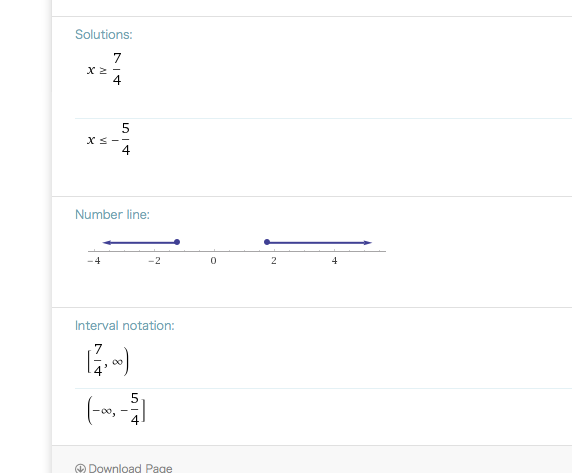Click the Download Page circular arrow icon
Viewport: 572px width, 473px height.
(80, 469)
